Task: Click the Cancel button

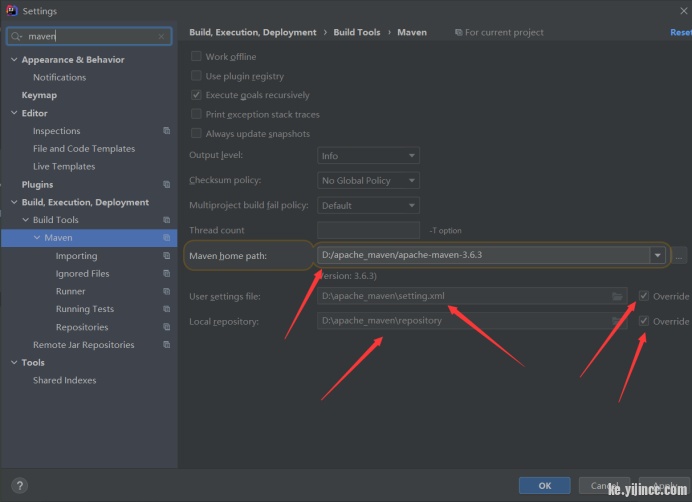Action: tap(605, 486)
